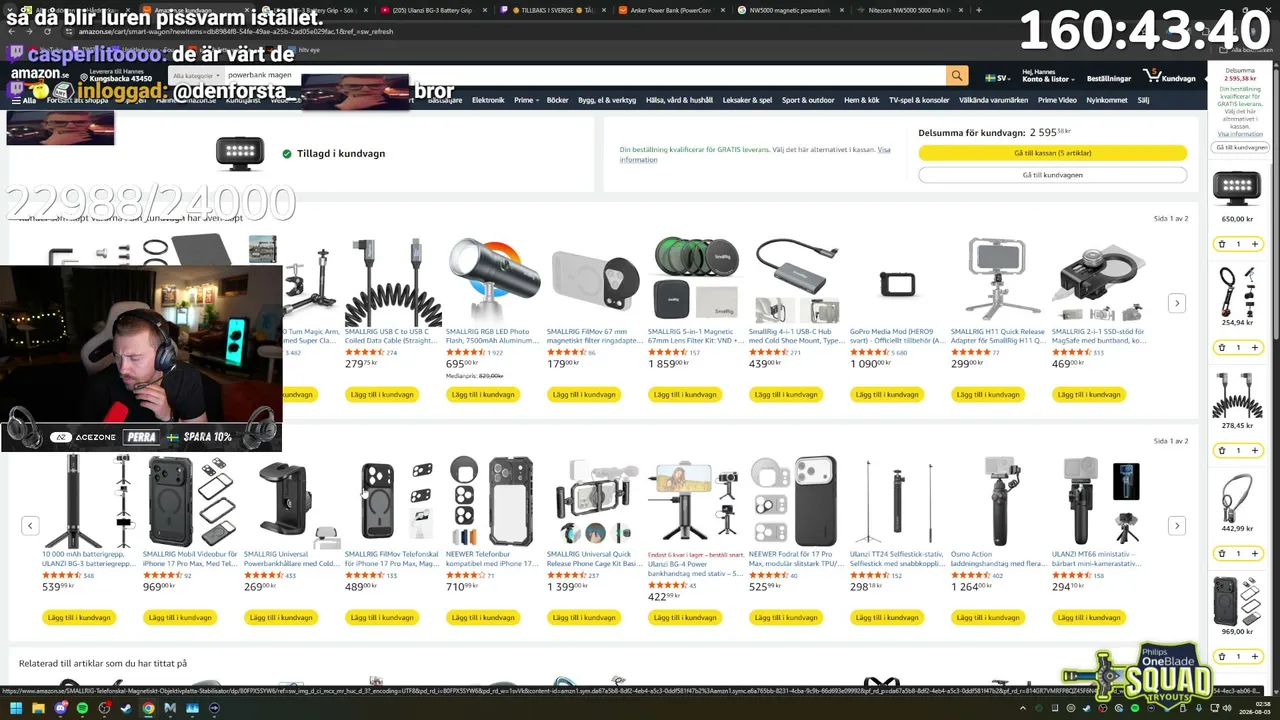Viewport: 1280px width, 720px height.
Task: Open a new browser tab
Action: tap(978, 10)
